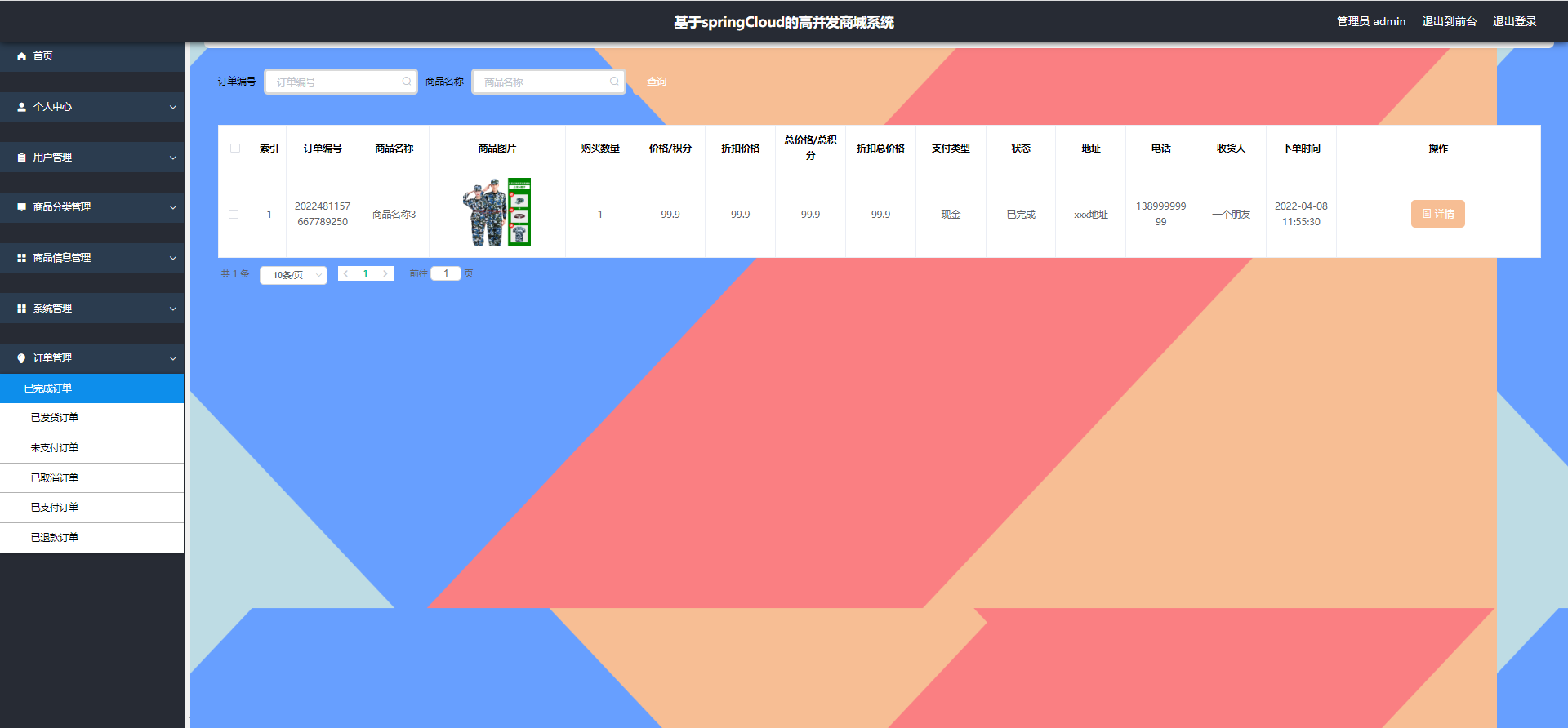Viewport: 1568px width, 728px height.
Task: Click the bulb icon for 订单管理
Action: (22, 358)
